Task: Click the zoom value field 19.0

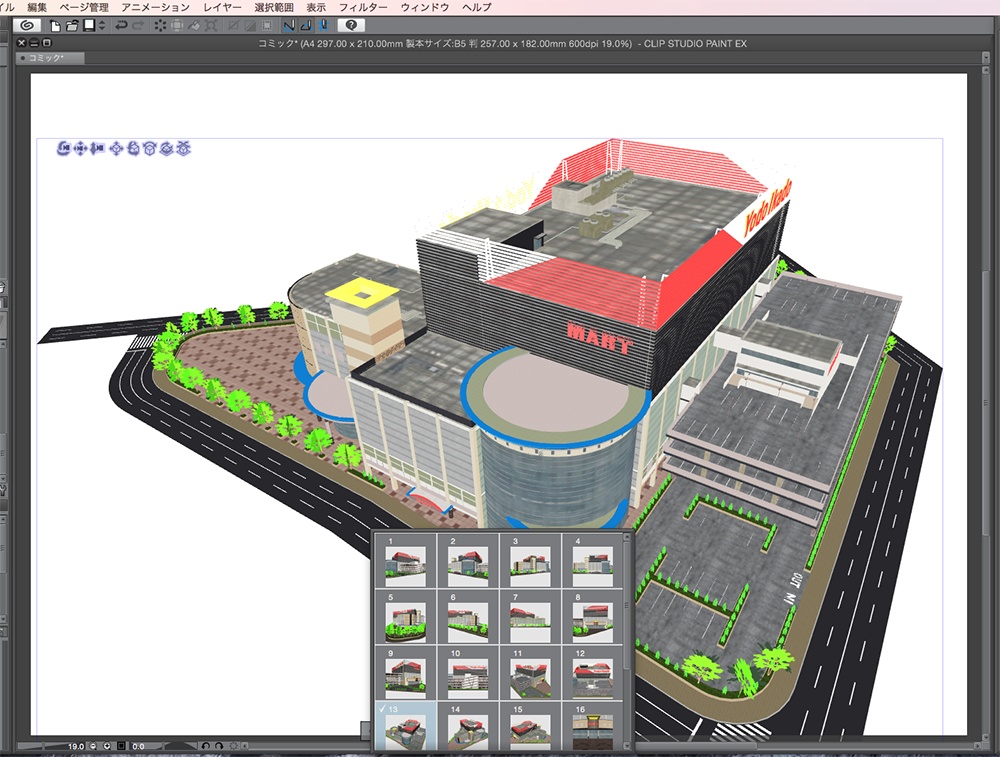Action: pos(76,746)
